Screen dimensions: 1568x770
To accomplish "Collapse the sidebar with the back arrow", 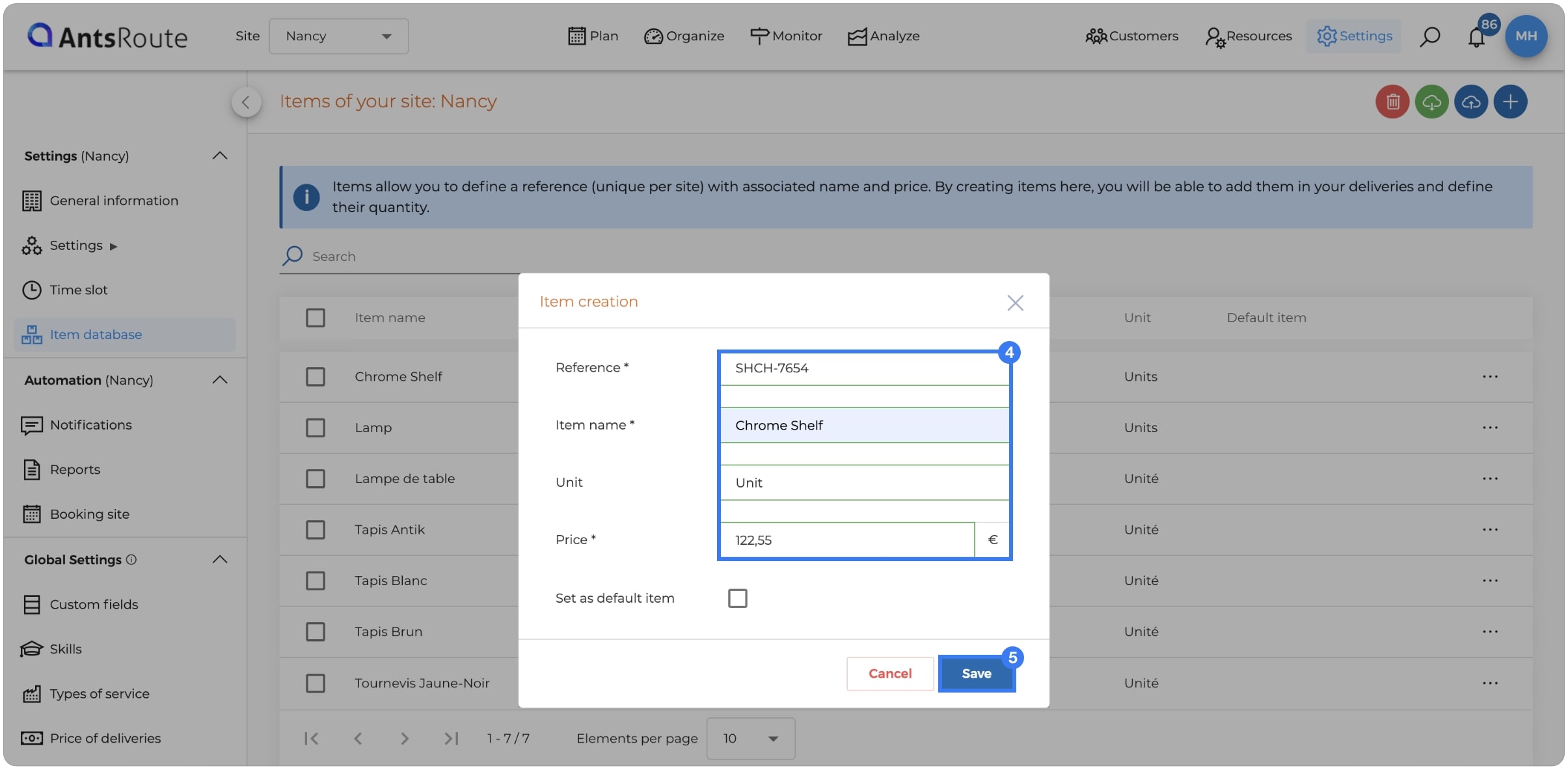I will 246,102.
